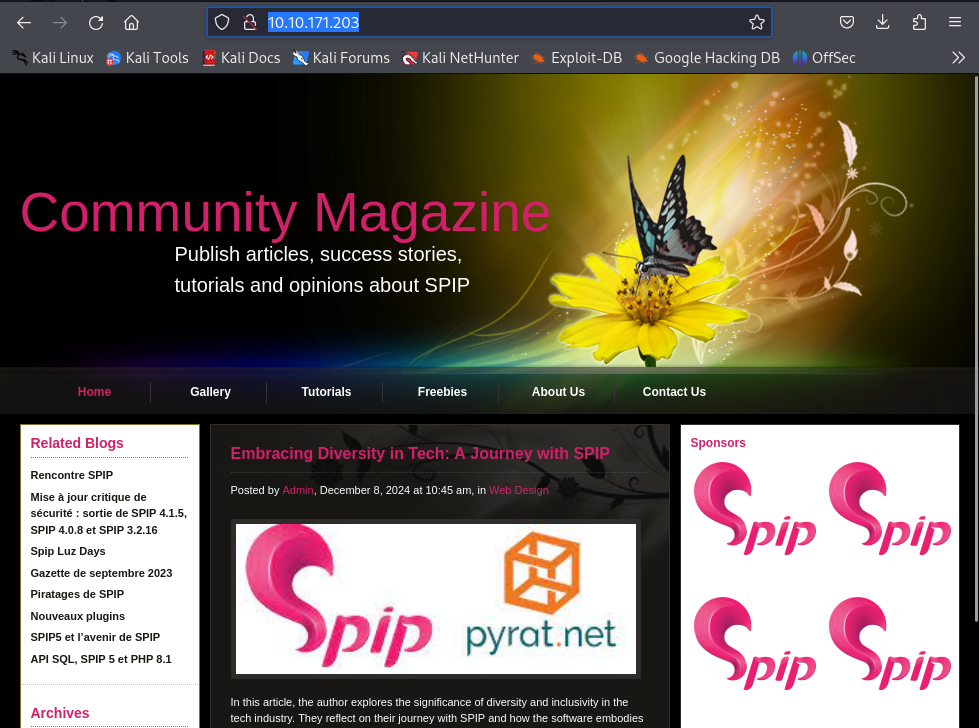Open the Kali Forums bookmark
Viewport: 979px width, 728px height.
click(341, 58)
